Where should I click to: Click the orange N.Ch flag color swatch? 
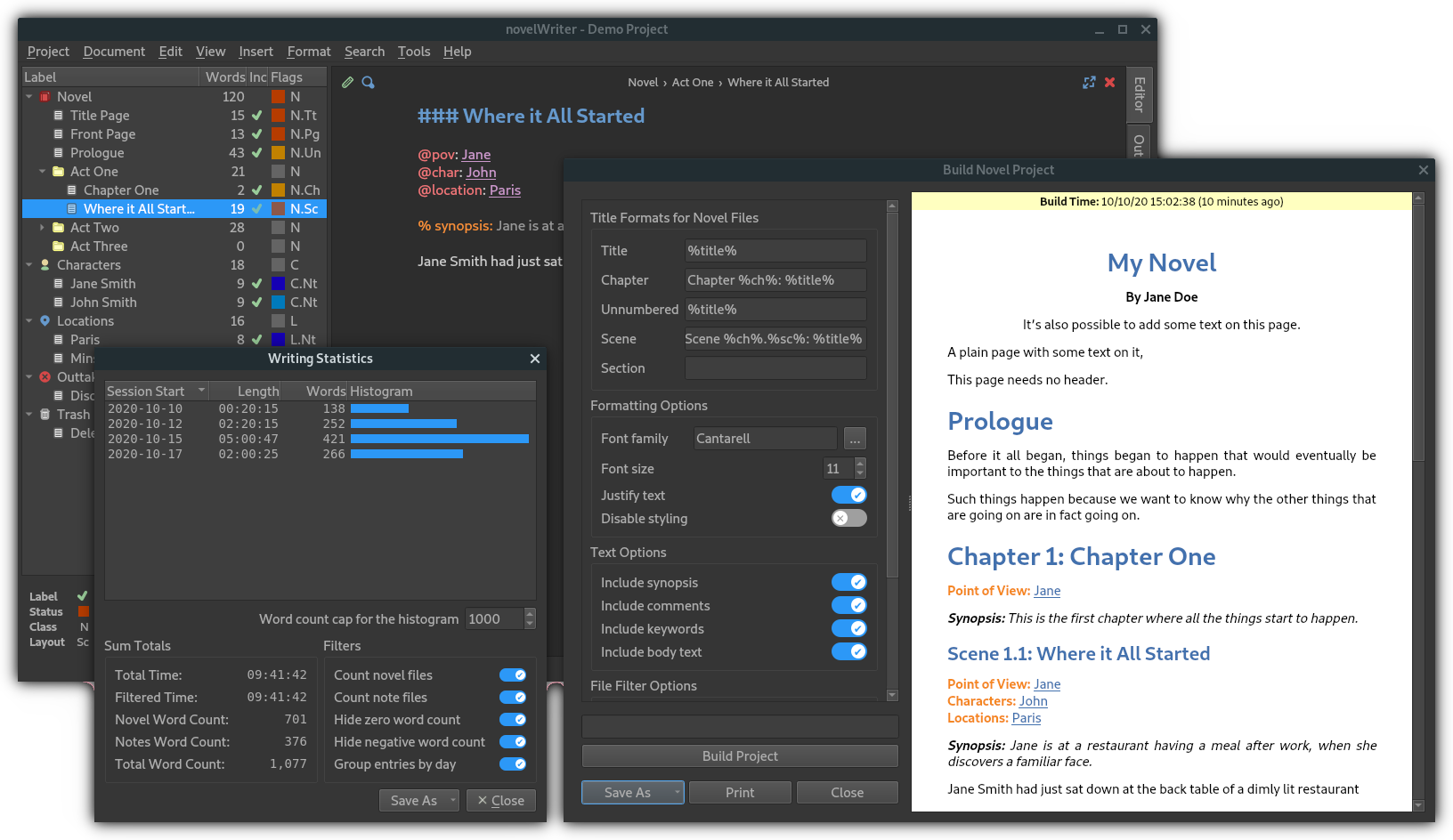tap(279, 190)
